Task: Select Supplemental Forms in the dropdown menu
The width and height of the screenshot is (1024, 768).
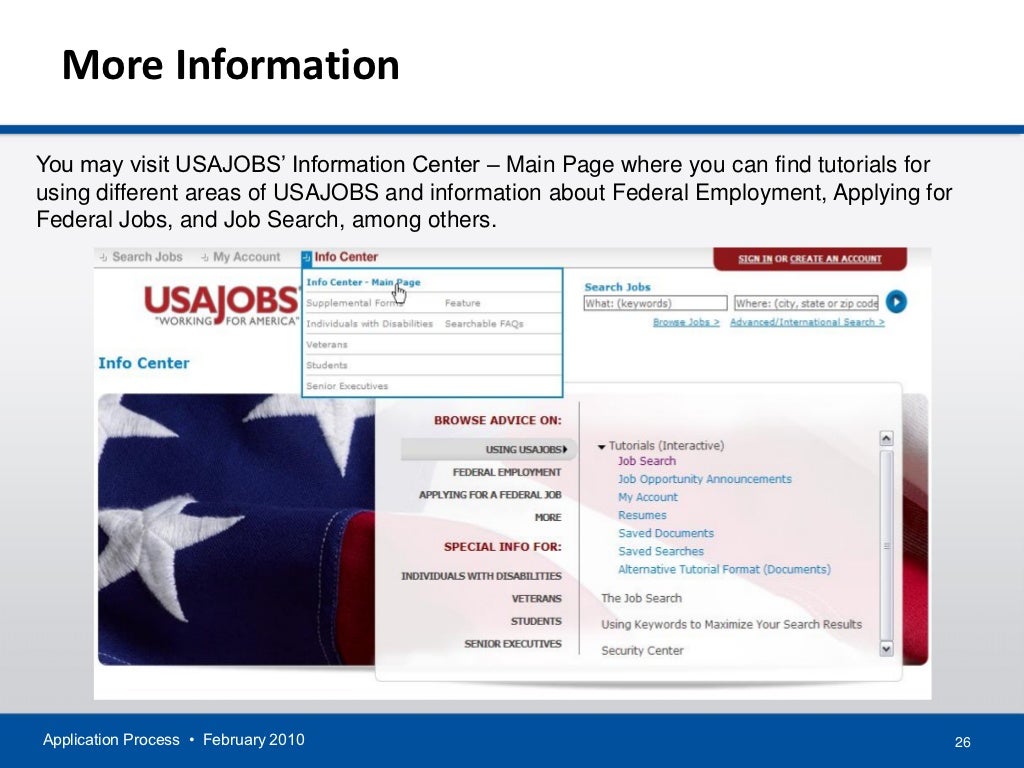Action: tap(355, 303)
